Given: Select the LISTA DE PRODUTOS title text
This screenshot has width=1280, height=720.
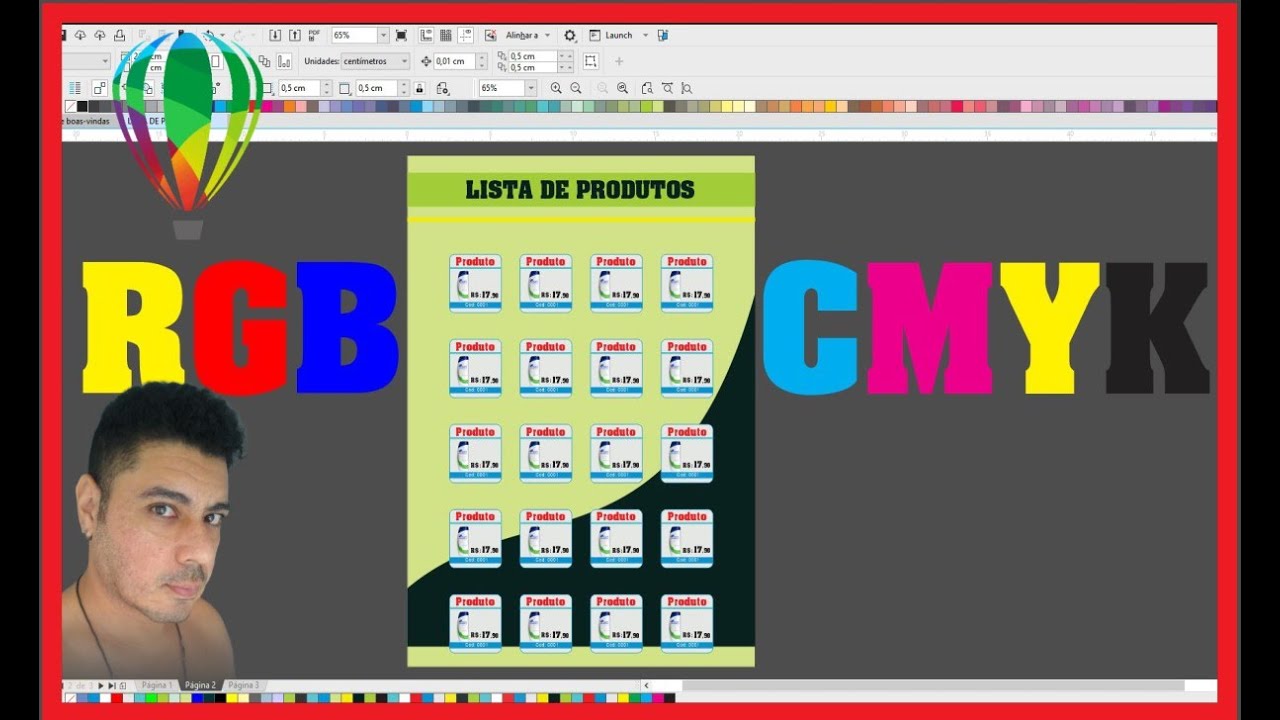Looking at the screenshot, I should pos(580,189).
